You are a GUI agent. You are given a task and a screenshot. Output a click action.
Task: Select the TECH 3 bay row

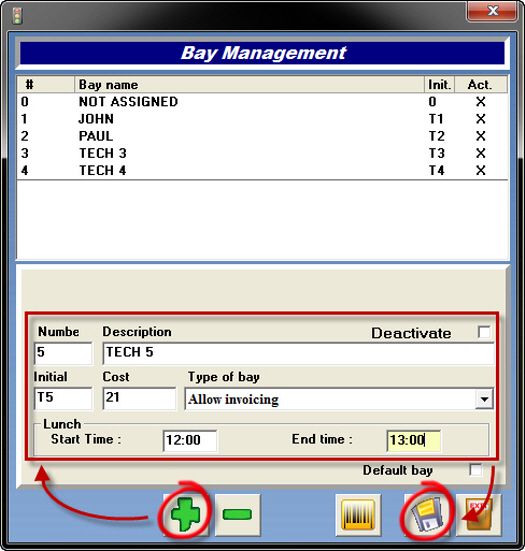(x=262, y=153)
